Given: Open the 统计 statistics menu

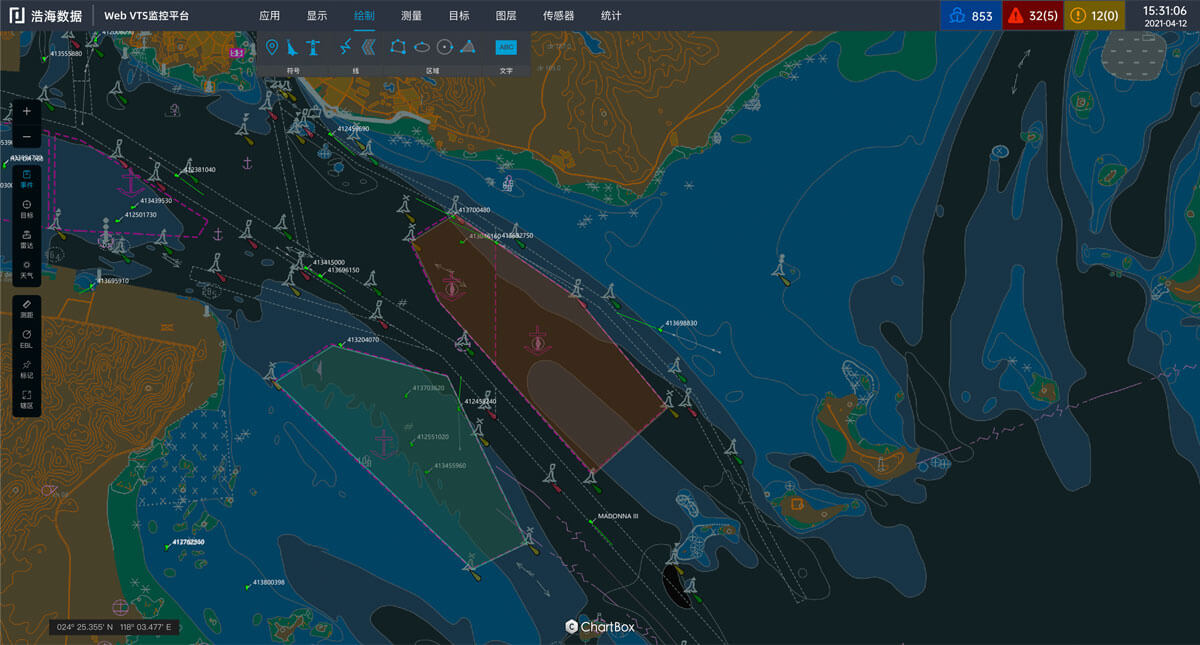Looking at the screenshot, I should point(611,16).
